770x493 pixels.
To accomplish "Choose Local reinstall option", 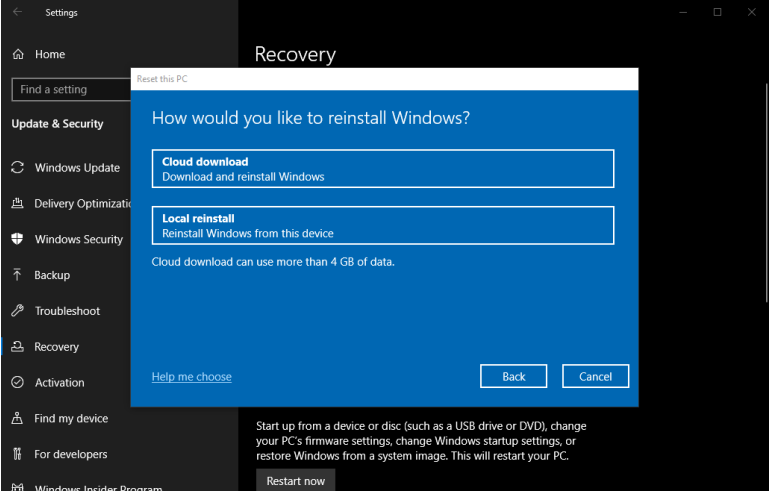I will point(383,225).
